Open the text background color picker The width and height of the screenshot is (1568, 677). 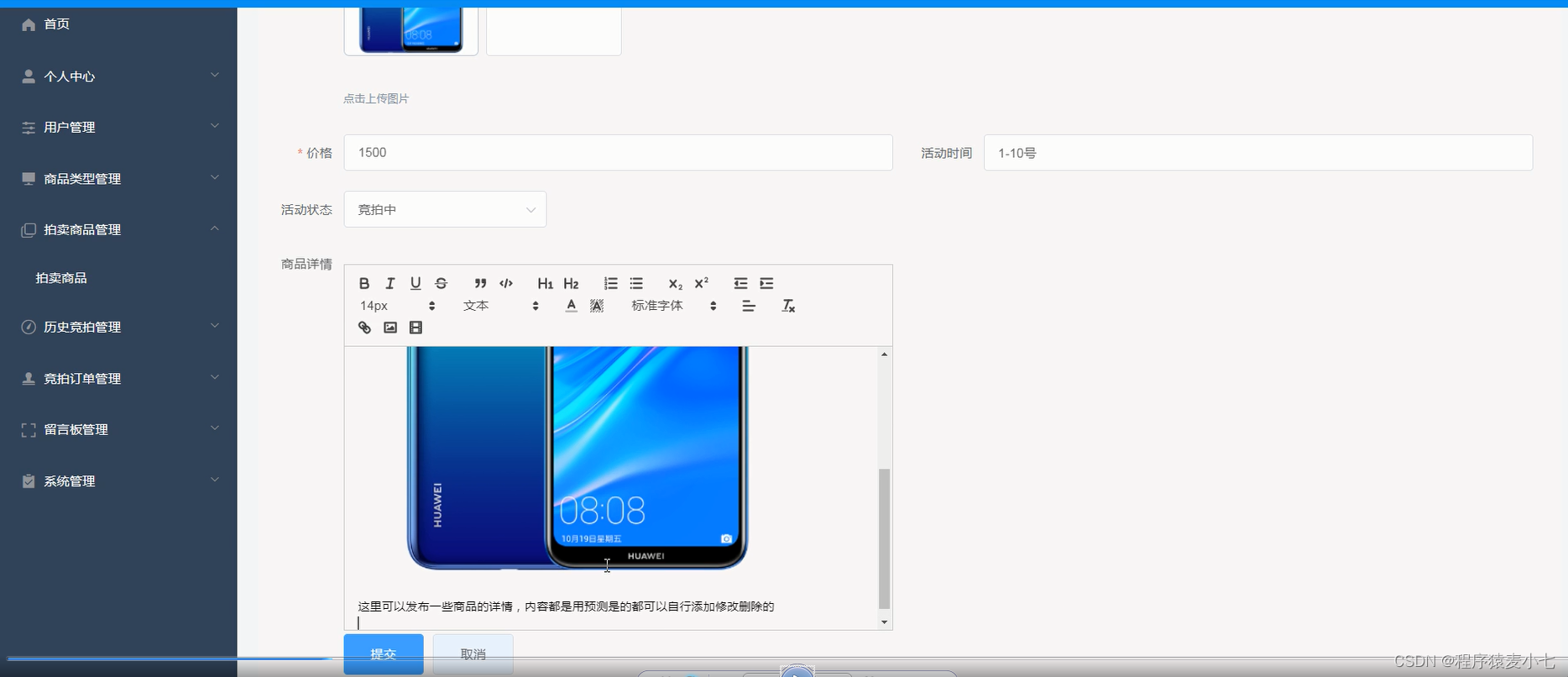coord(597,306)
